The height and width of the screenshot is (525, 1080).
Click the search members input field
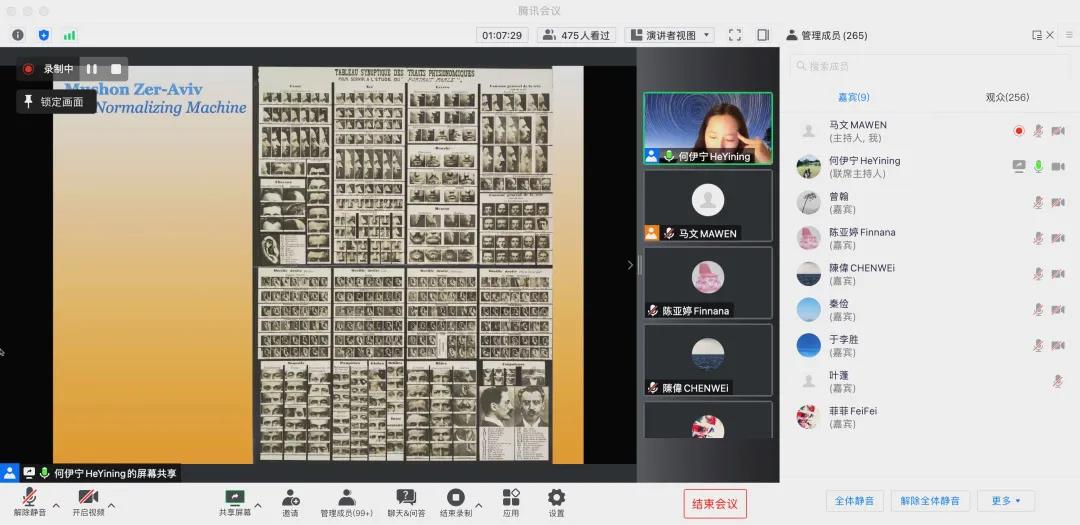coord(930,66)
